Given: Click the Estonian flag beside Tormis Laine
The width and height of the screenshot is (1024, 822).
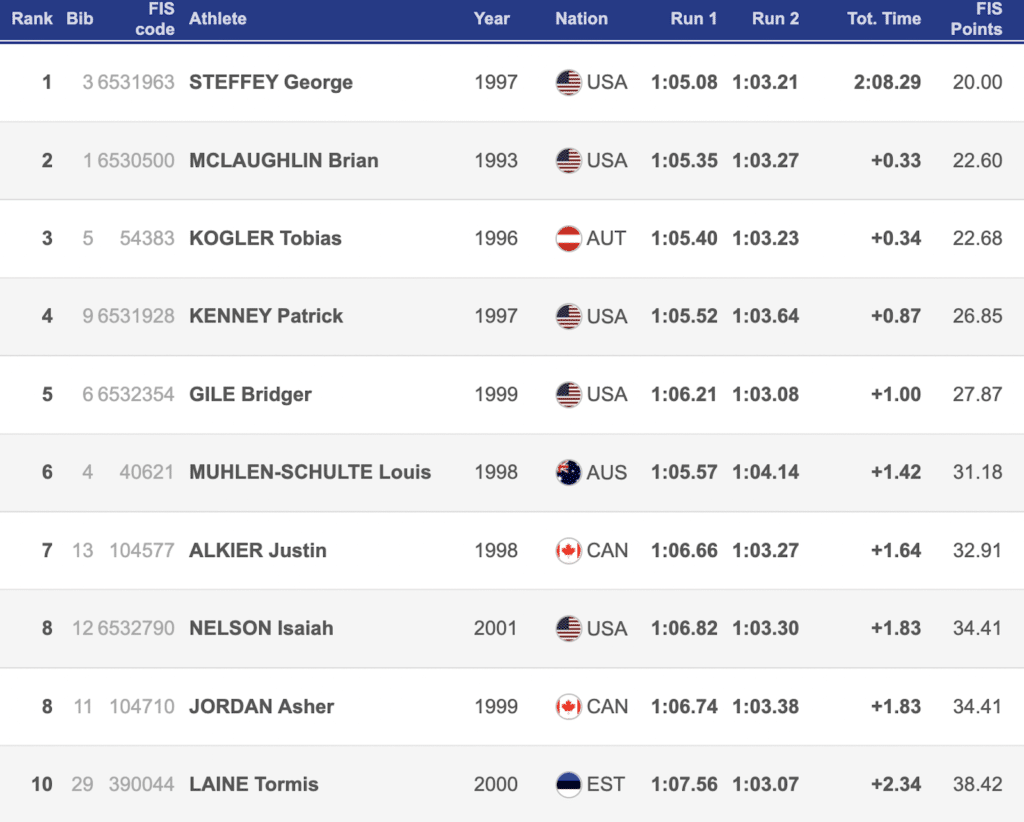Looking at the screenshot, I should (568, 785).
